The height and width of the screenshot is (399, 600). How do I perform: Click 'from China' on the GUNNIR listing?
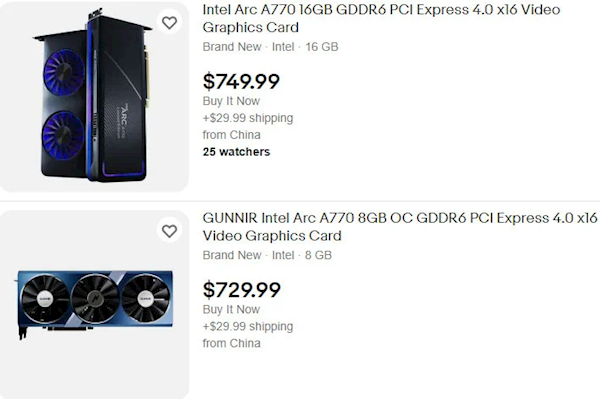pos(232,343)
